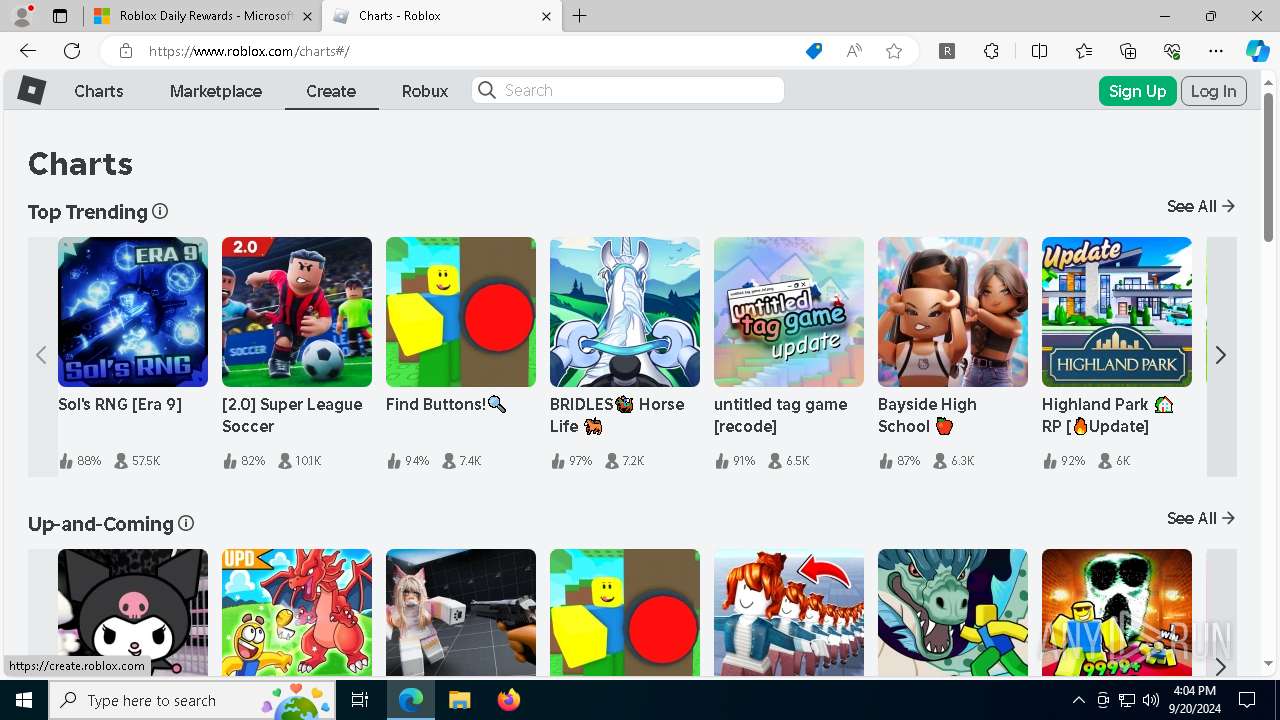Open Find Buttons thumbnail in Top Trending
This screenshot has width=1280, height=720.
point(461,312)
